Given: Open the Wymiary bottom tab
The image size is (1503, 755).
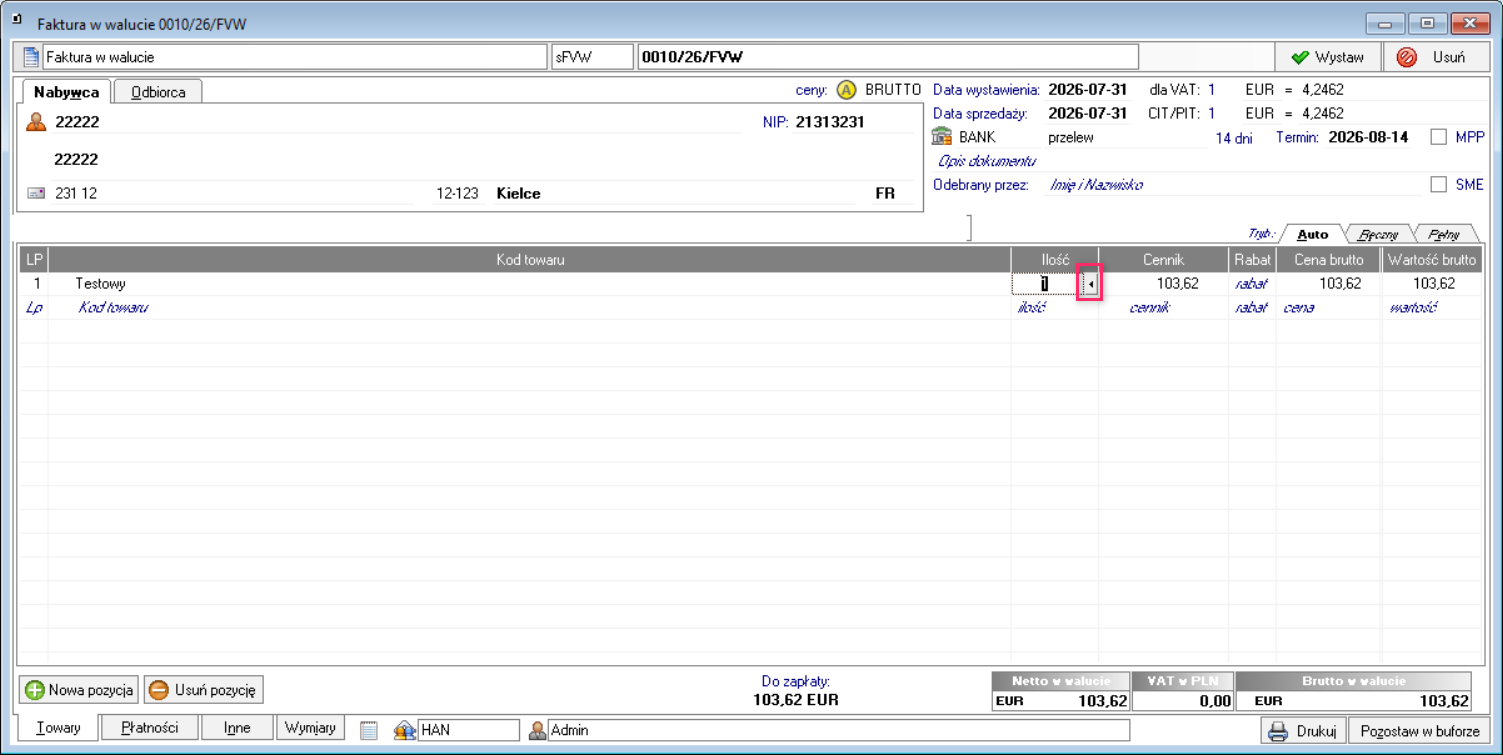Looking at the screenshot, I should point(310,728).
